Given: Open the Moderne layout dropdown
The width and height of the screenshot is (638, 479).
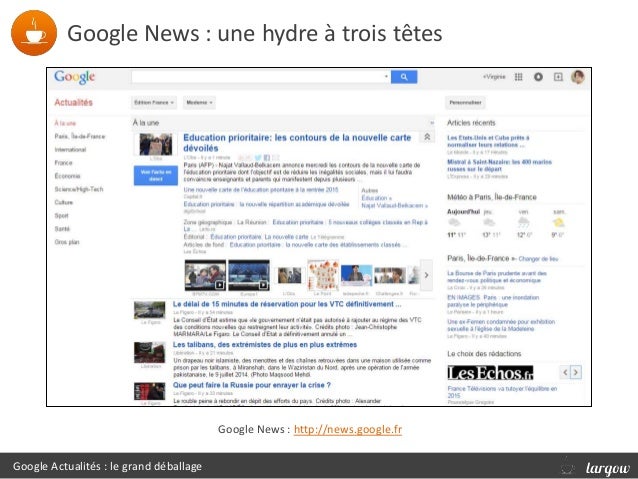Looking at the screenshot, I should (x=199, y=103).
